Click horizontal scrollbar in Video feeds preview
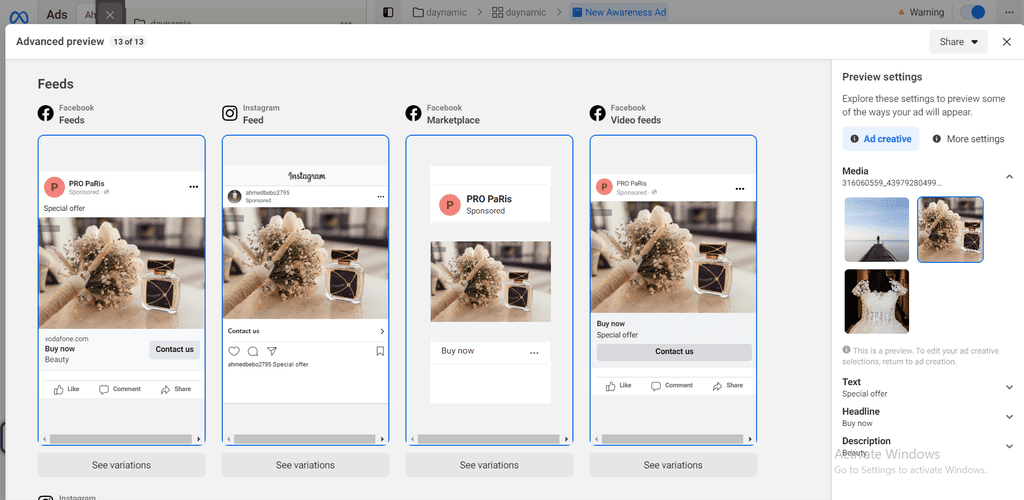Screen dimensions: 1024x500 (673, 439)
